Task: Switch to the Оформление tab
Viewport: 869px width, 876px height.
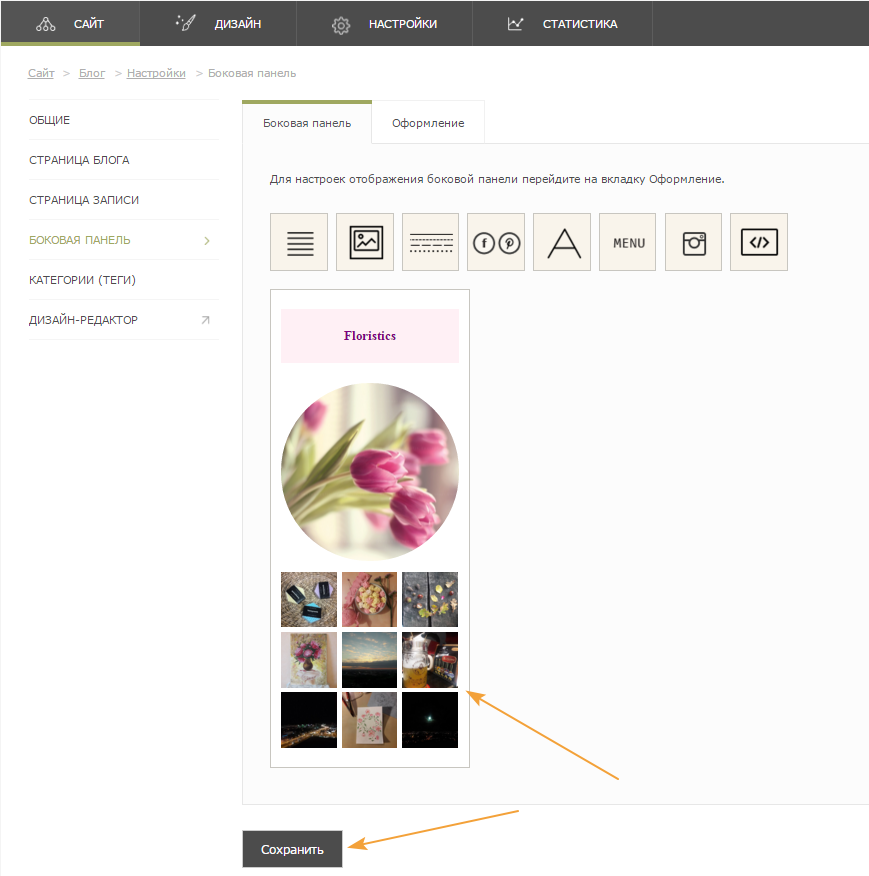Action: [x=428, y=123]
